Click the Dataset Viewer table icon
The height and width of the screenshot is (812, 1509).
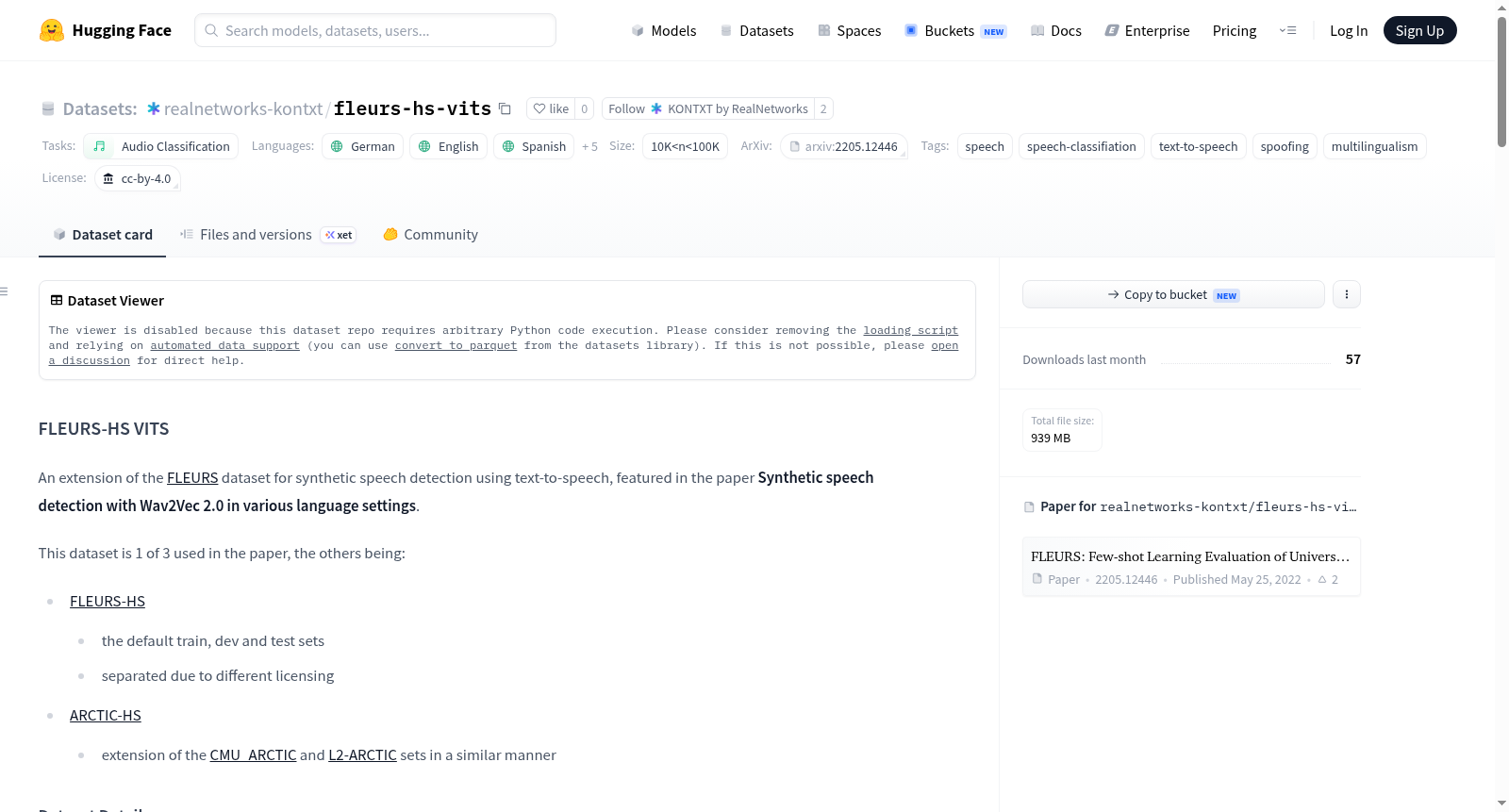coord(57,300)
